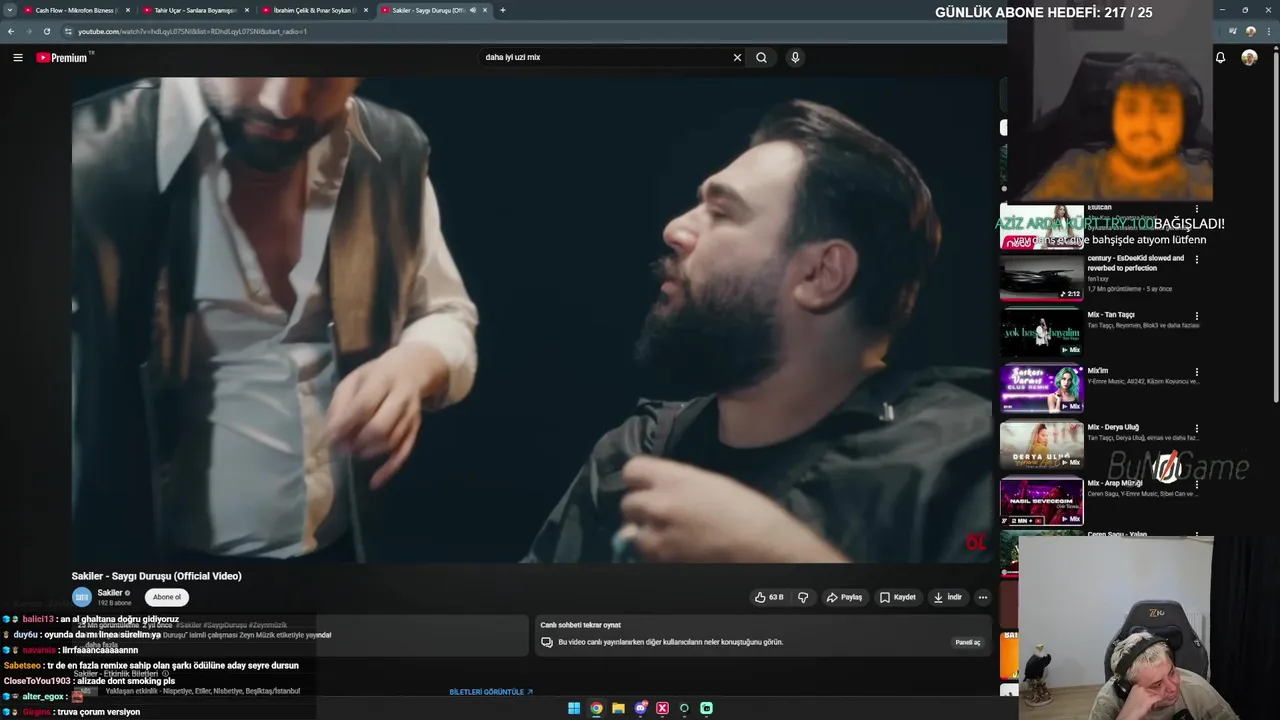Go back with the browser back arrow
The width and height of the screenshot is (1280, 720).
point(11,31)
